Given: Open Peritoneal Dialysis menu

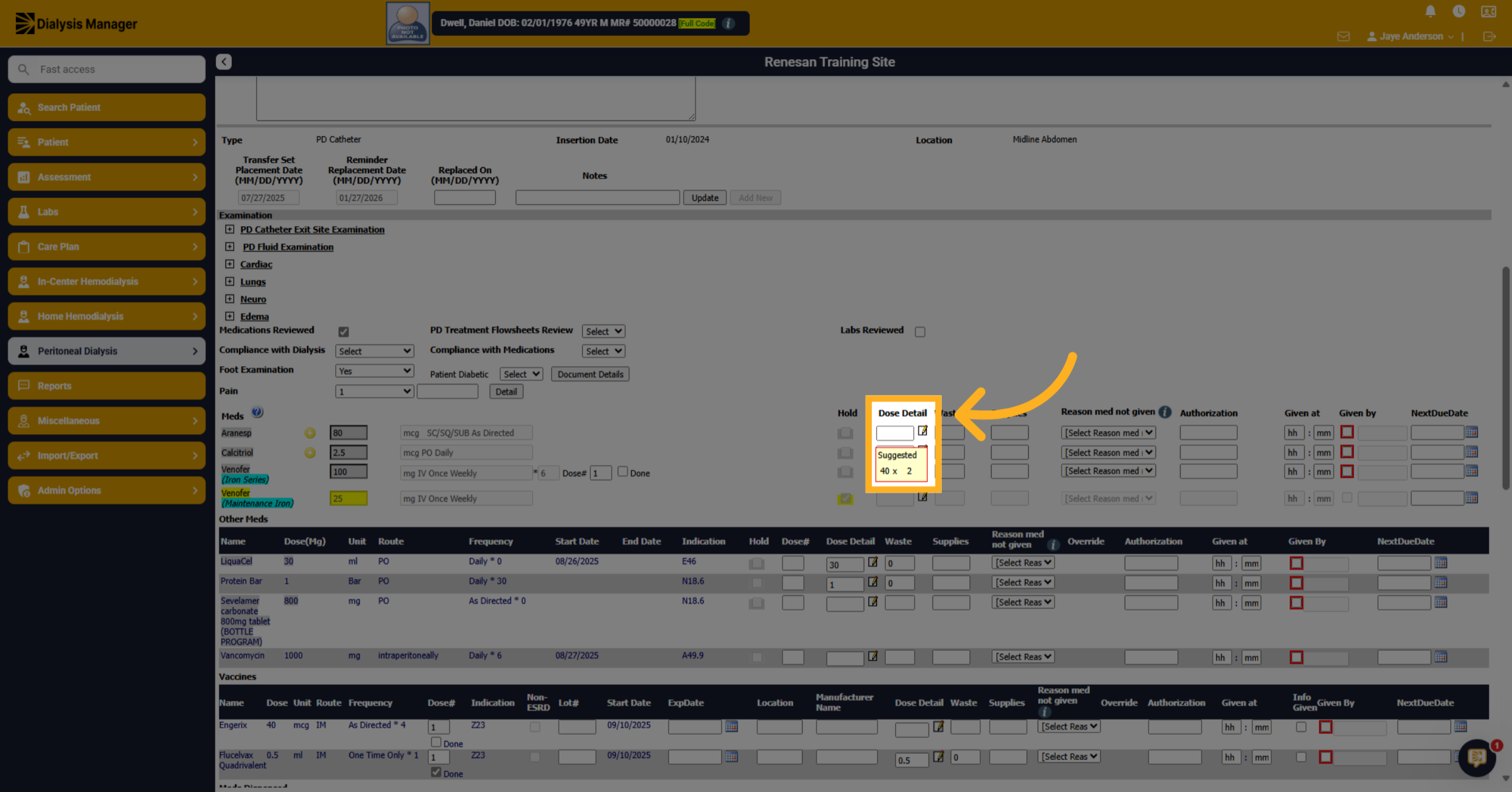Looking at the screenshot, I should tap(106, 351).
